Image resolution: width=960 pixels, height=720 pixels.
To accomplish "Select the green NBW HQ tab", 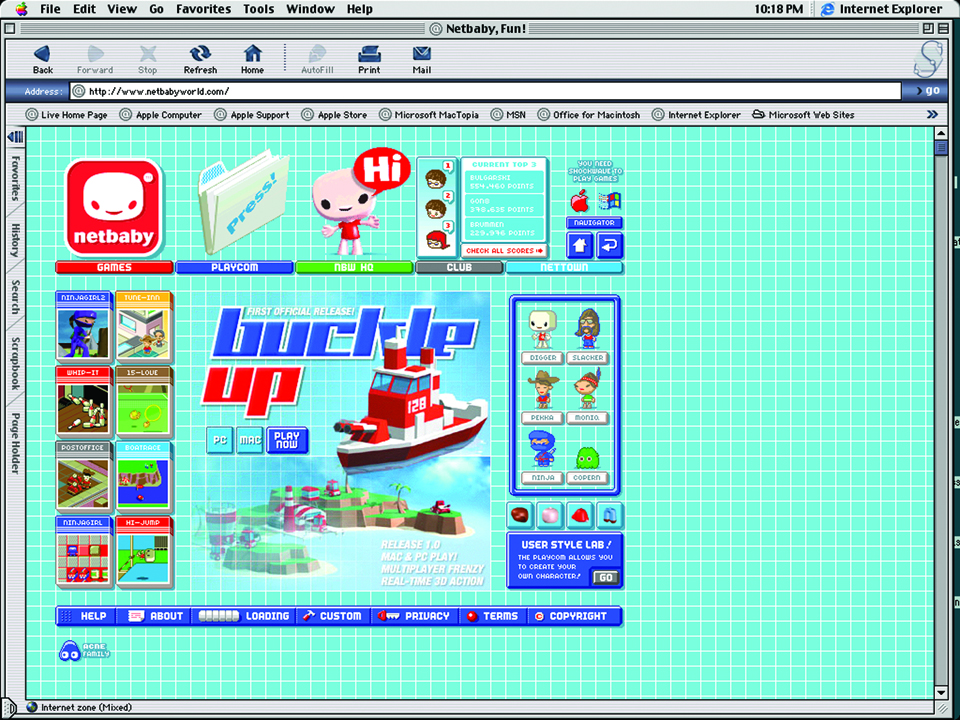I will click(x=354, y=268).
